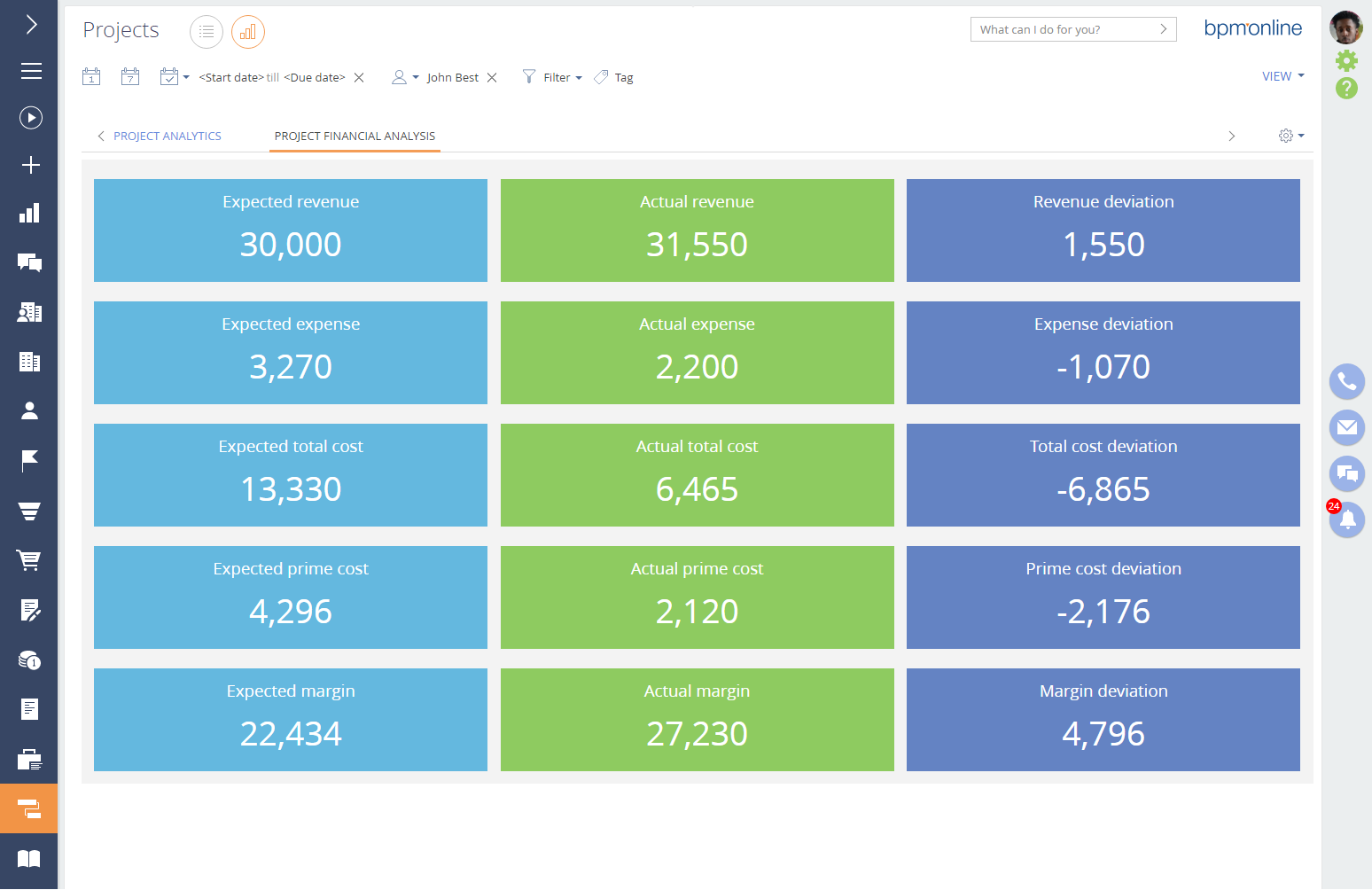Image resolution: width=1372 pixels, height=890 pixels.
Task: Clear the start date till due date filter
Action: (359, 78)
